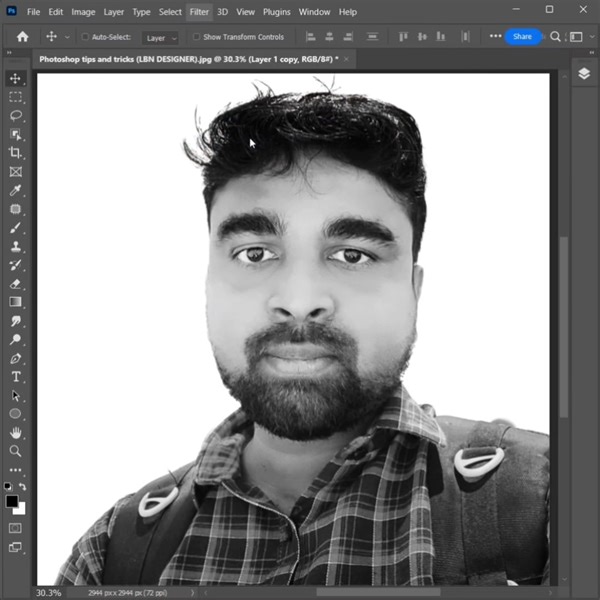Image resolution: width=600 pixels, height=600 pixels.
Task: Align top edges
Action: 403,37
